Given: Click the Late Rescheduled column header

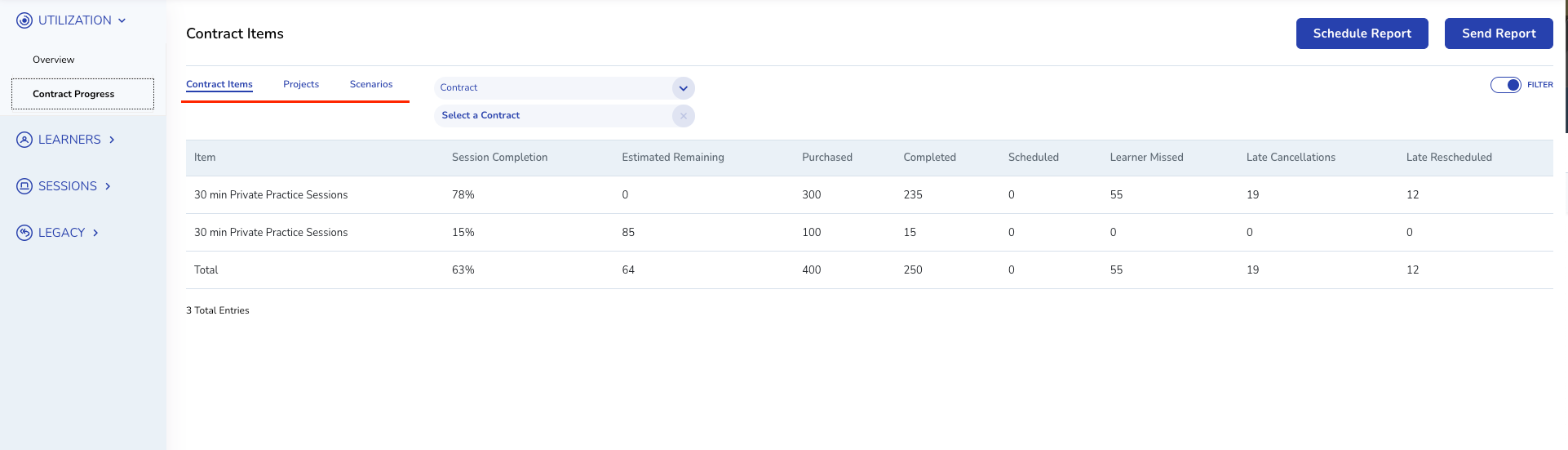Looking at the screenshot, I should click(x=1449, y=158).
